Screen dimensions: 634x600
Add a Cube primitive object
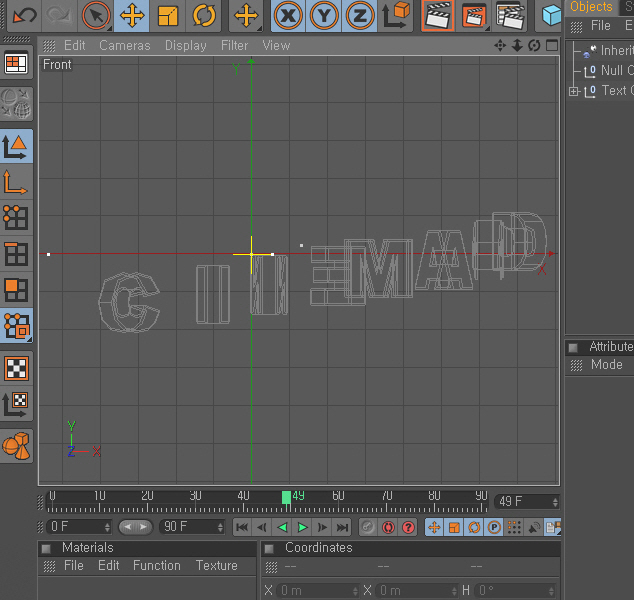tap(551, 15)
